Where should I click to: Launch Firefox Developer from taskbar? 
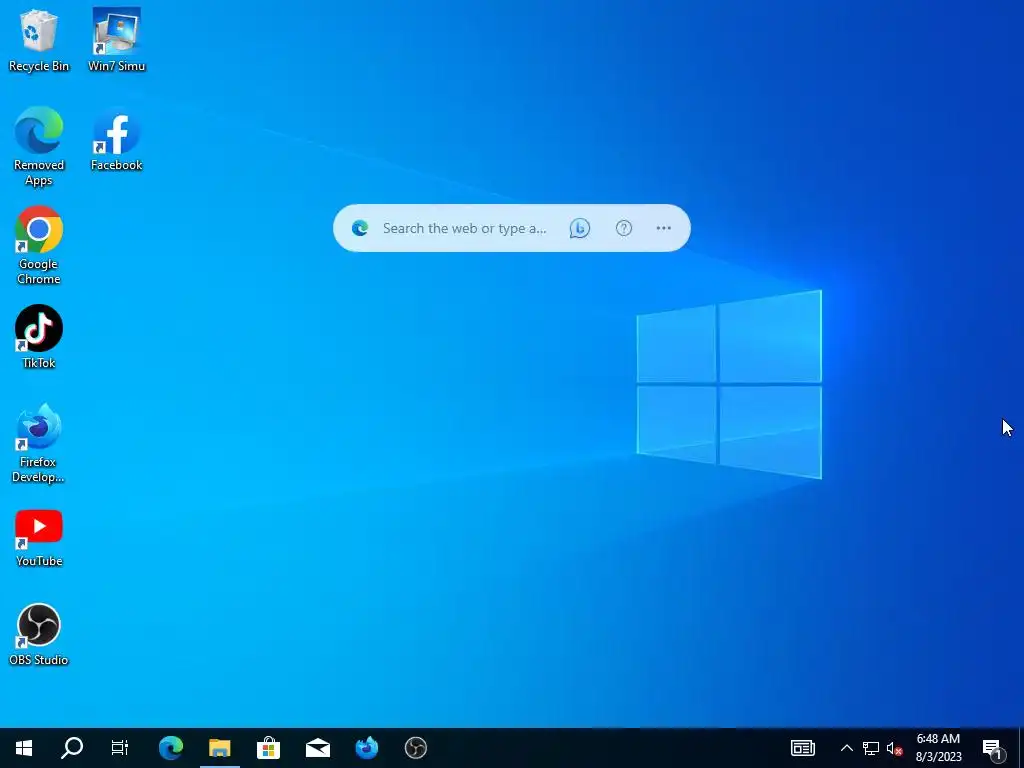coord(366,748)
